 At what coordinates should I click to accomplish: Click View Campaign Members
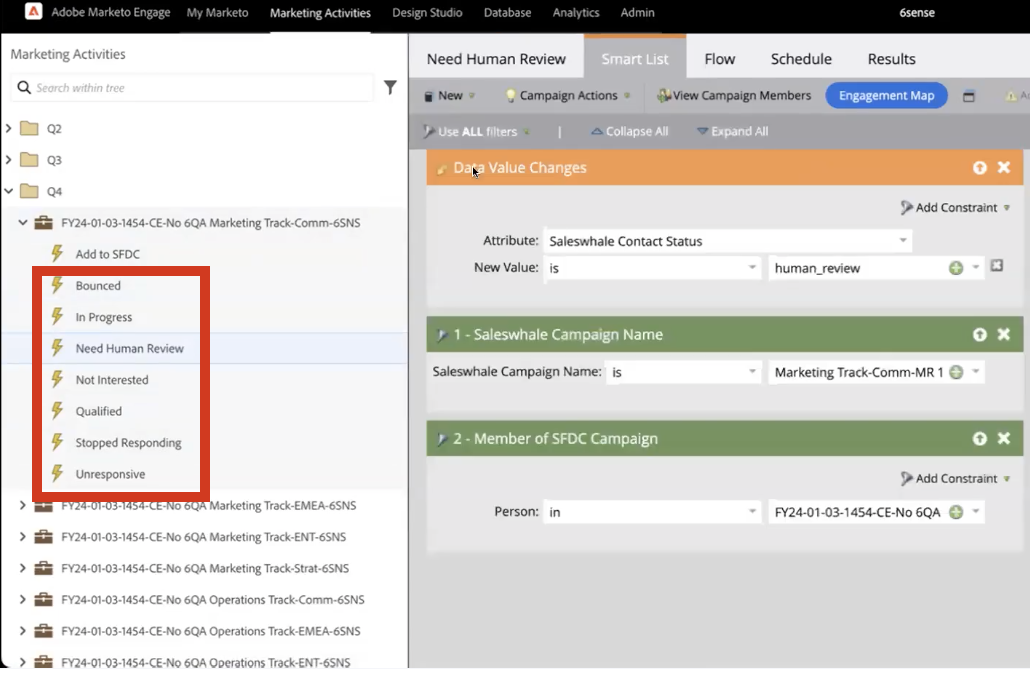(x=734, y=95)
